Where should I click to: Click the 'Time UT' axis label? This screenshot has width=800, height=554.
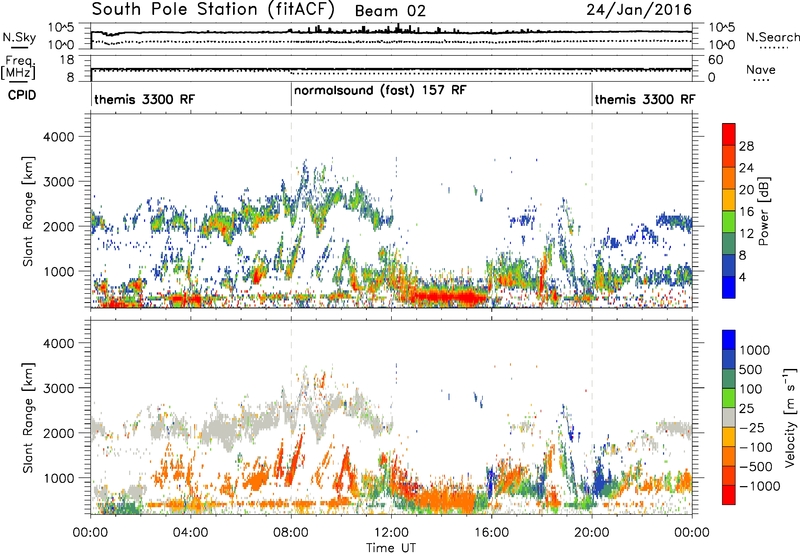point(391,548)
